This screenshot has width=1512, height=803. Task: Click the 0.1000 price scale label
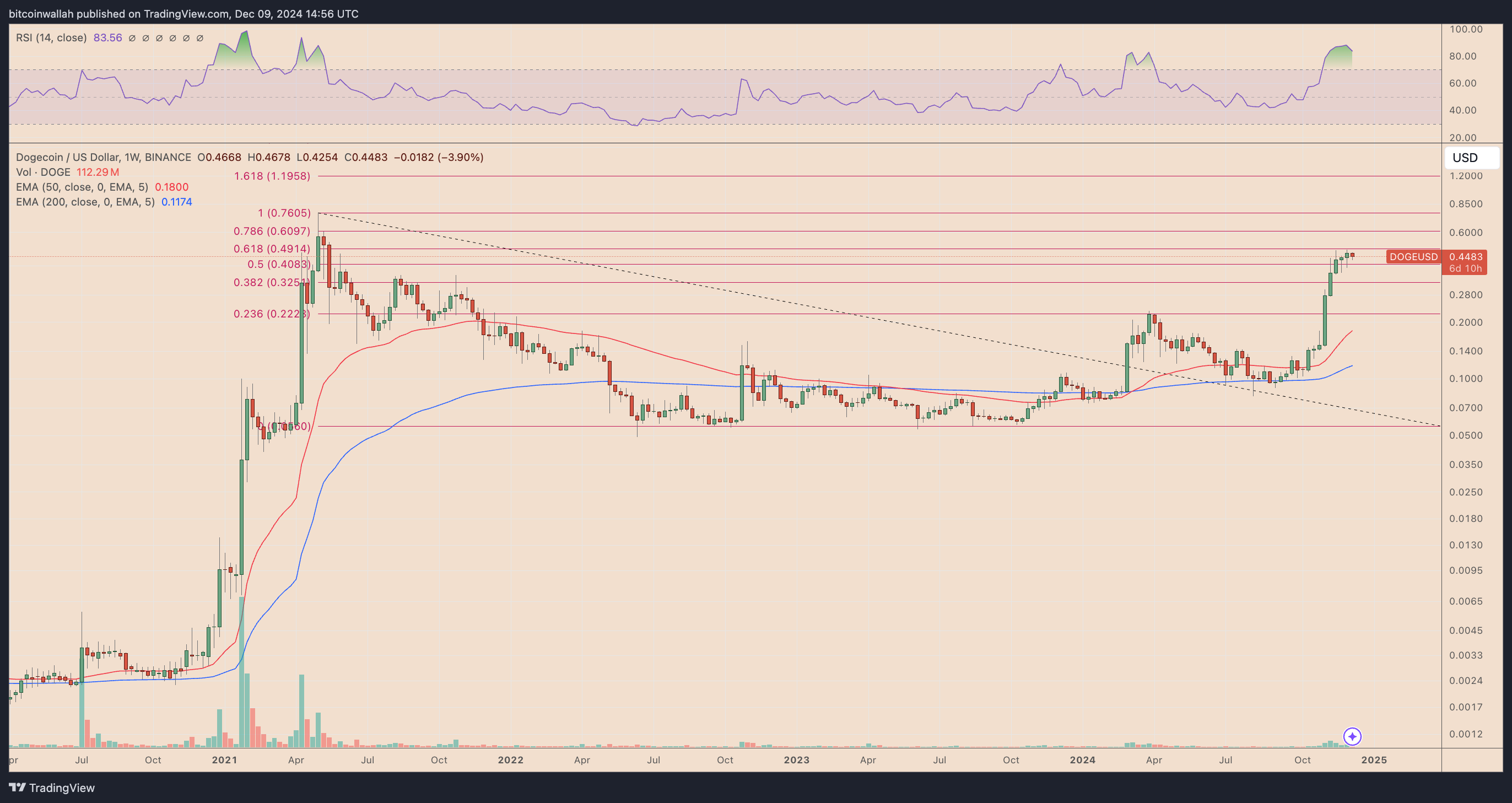point(1466,379)
